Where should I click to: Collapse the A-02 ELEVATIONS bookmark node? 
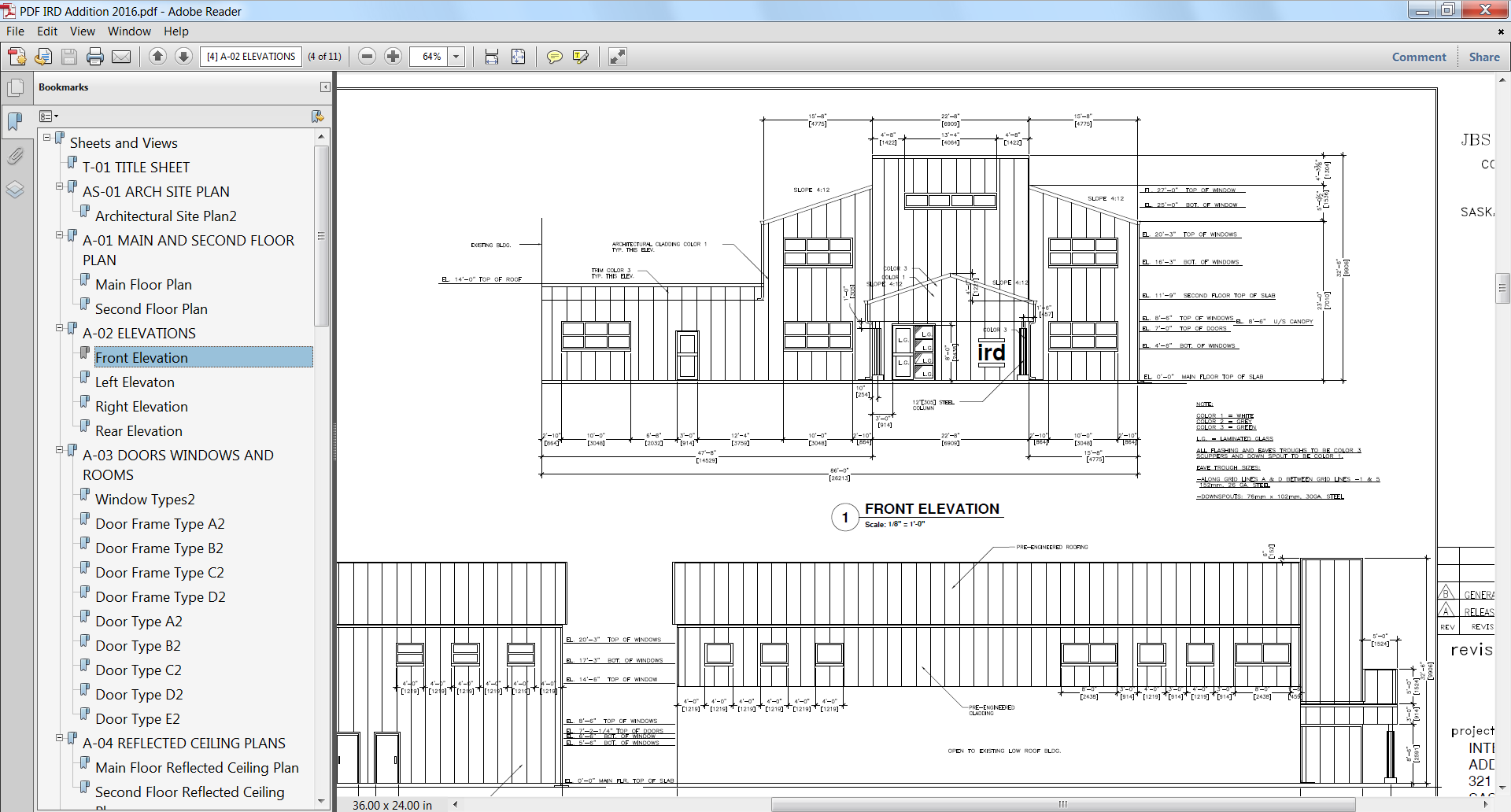(59, 328)
